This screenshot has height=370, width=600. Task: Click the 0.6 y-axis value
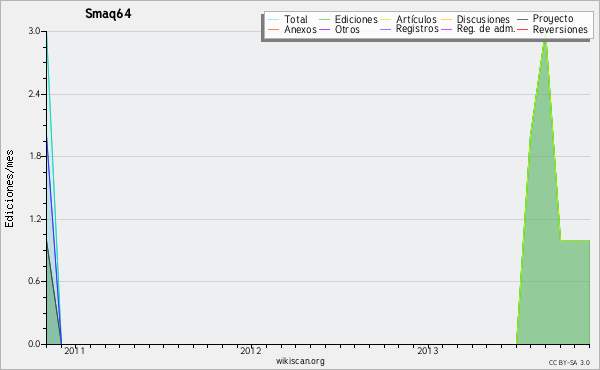click(x=34, y=281)
